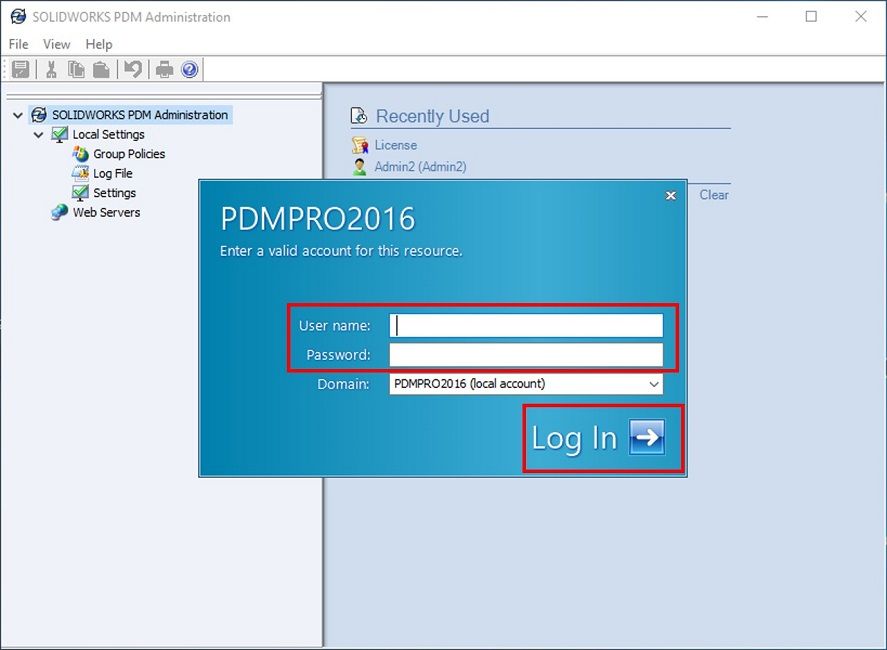This screenshot has width=887, height=650.
Task: Click into the Password field
Action: [525, 355]
